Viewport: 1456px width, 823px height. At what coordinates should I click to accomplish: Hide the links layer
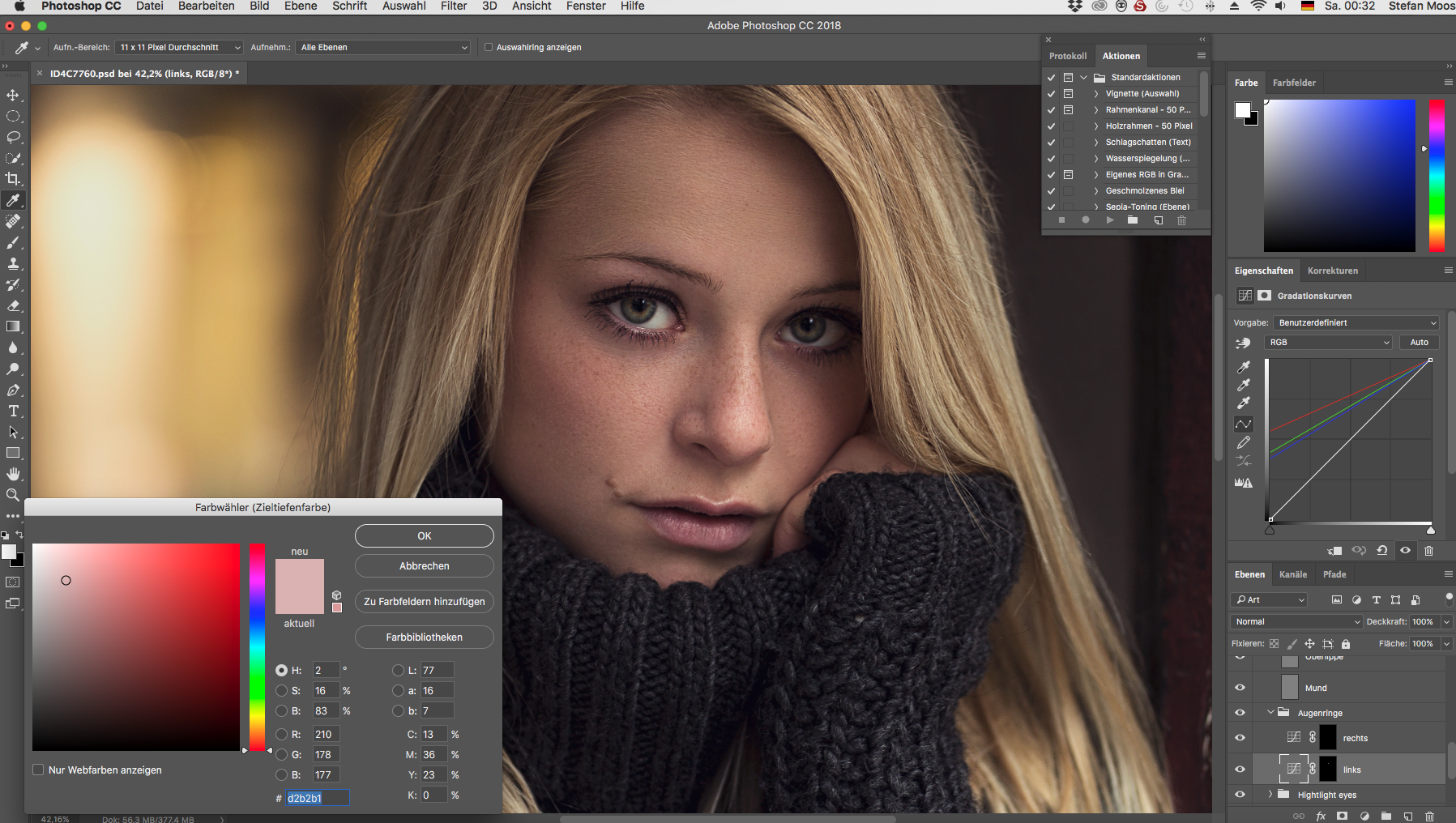coord(1240,770)
